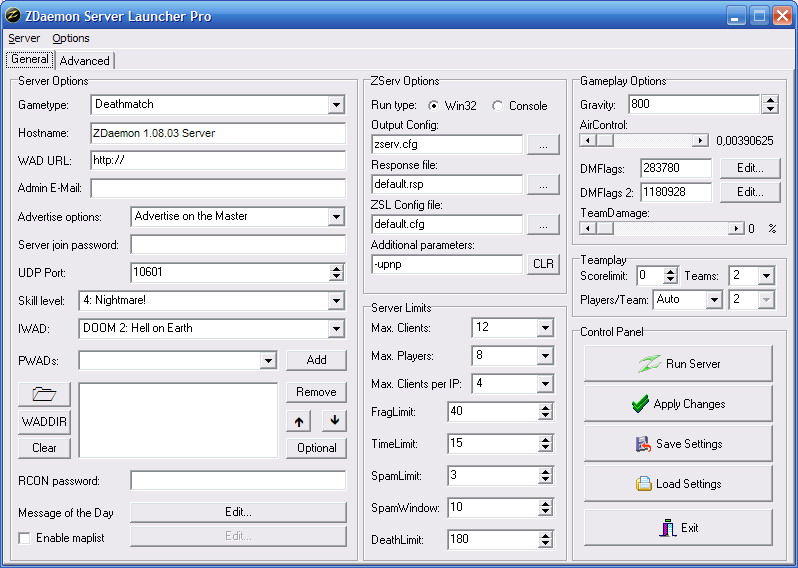Enable the maplist checkbox
The image size is (798, 568).
25,538
